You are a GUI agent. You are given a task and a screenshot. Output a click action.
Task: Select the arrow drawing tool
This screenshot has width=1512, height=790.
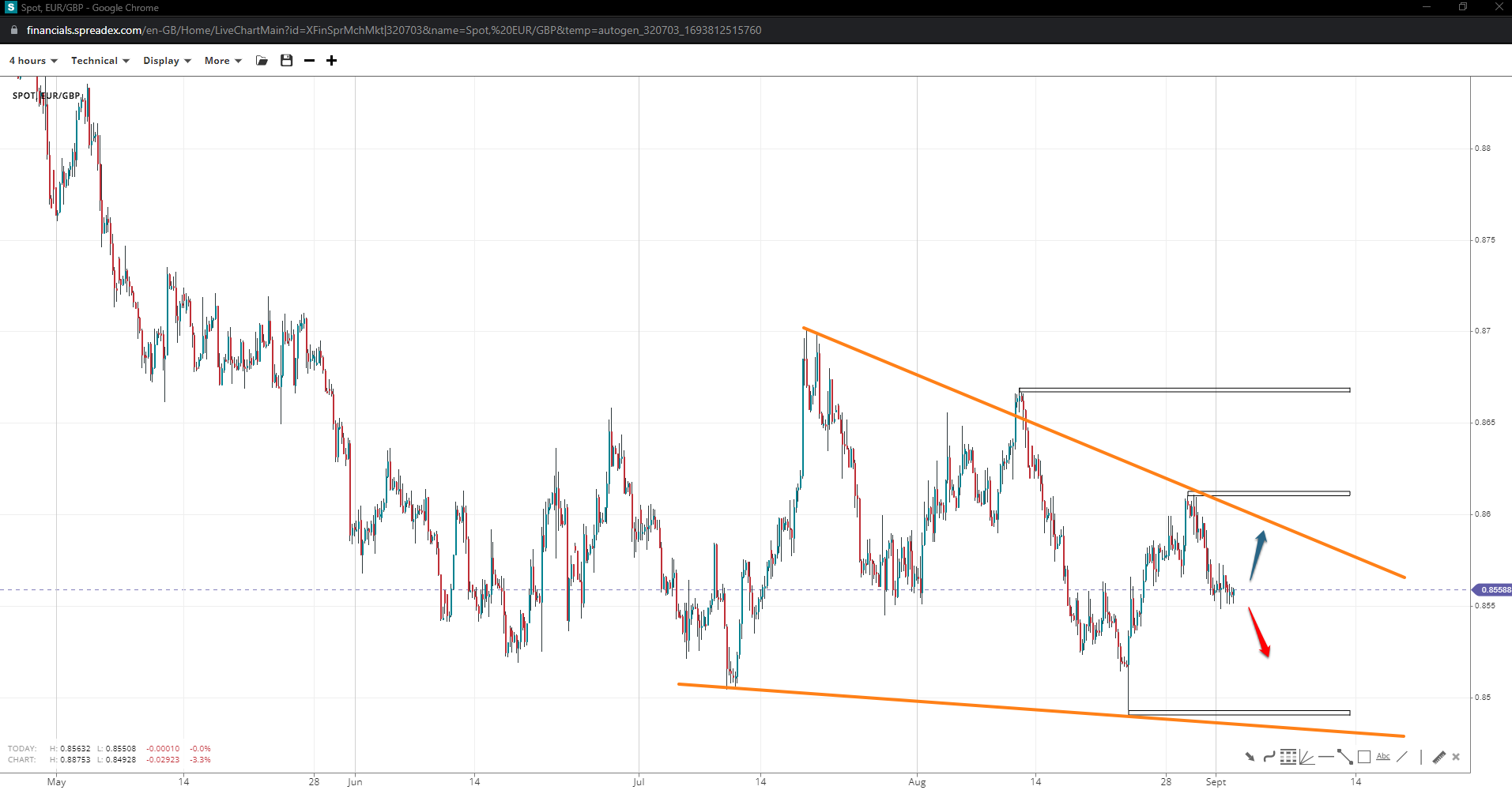pos(1250,757)
